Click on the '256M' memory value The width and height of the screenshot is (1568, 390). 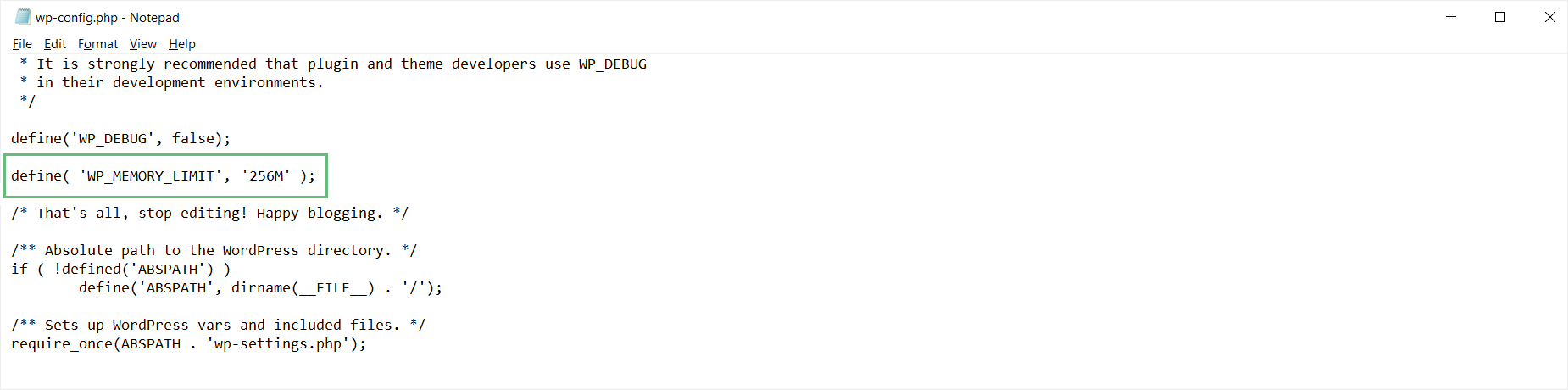coord(266,175)
